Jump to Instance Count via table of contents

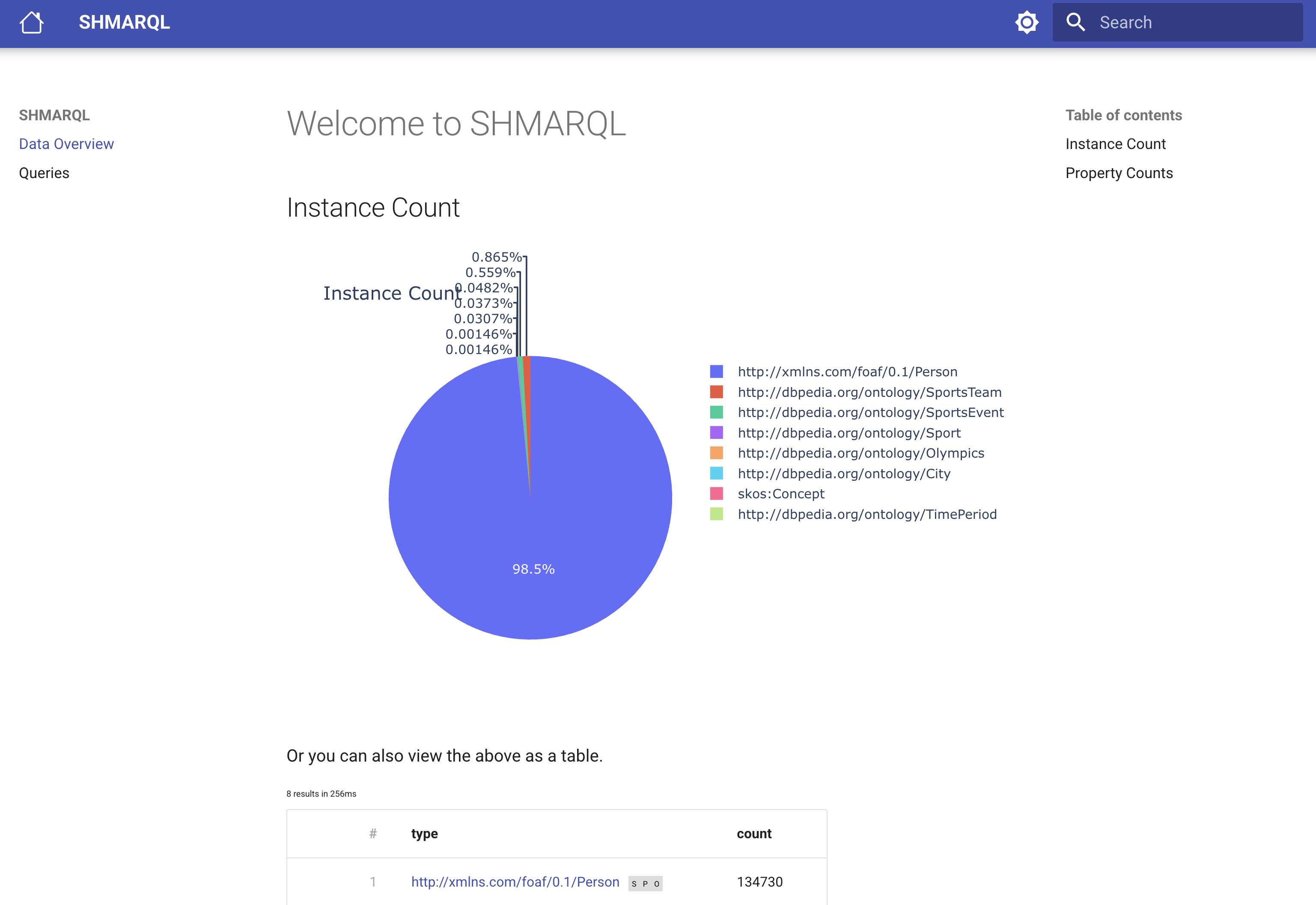click(x=1114, y=143)
